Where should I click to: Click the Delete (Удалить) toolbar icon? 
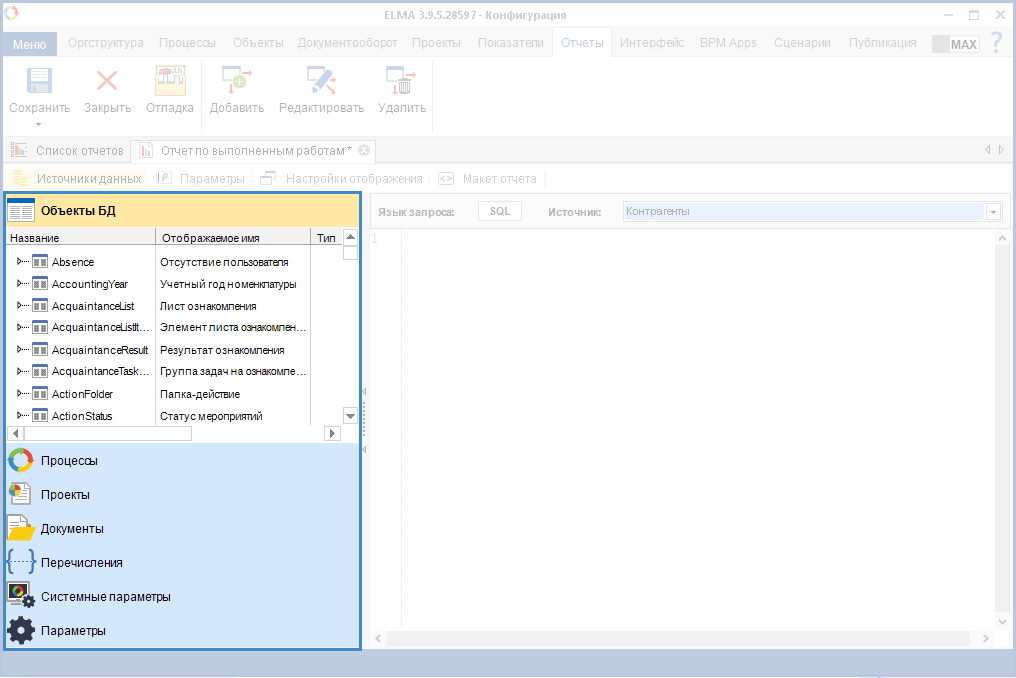401,82
